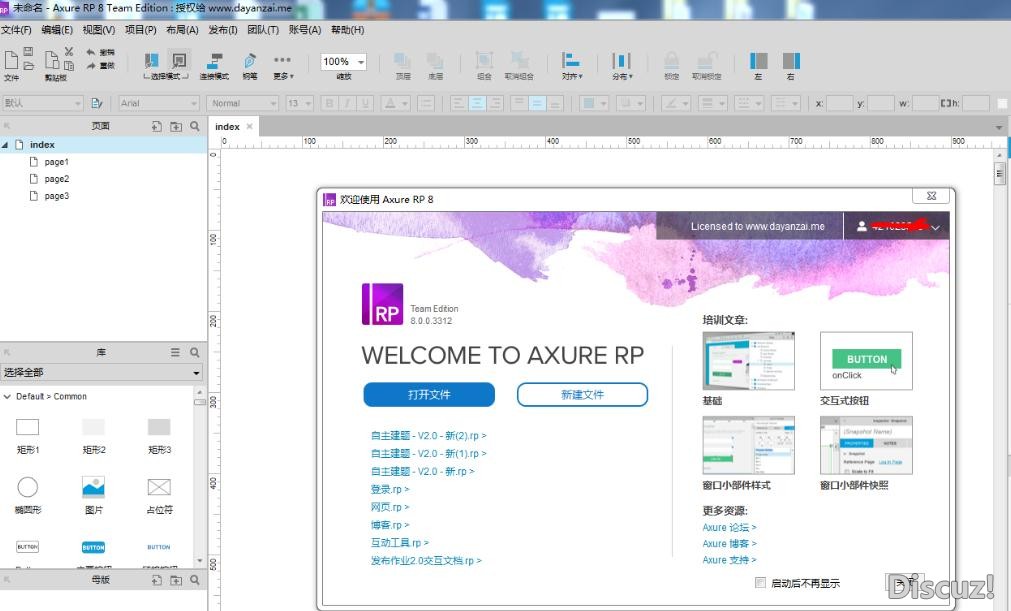Open the Arial font dropdown
1011x611 pixels.
159,103
